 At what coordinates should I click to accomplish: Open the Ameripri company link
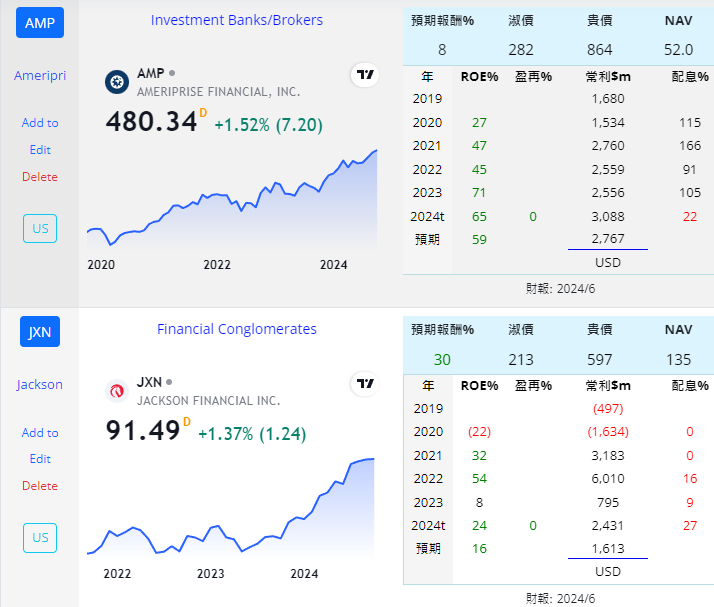coord(40,75)
